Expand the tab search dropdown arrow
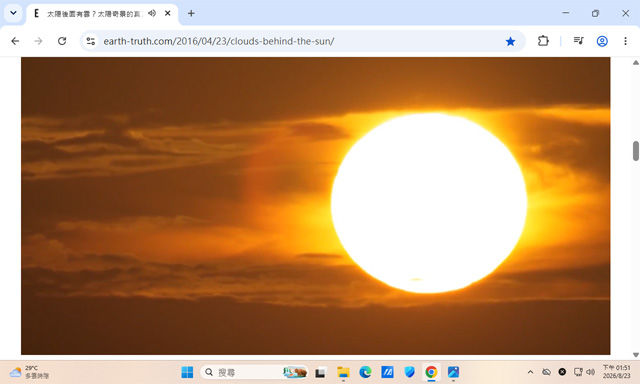Viewport: 640px width, 384px height. click(x=13, y=13)
